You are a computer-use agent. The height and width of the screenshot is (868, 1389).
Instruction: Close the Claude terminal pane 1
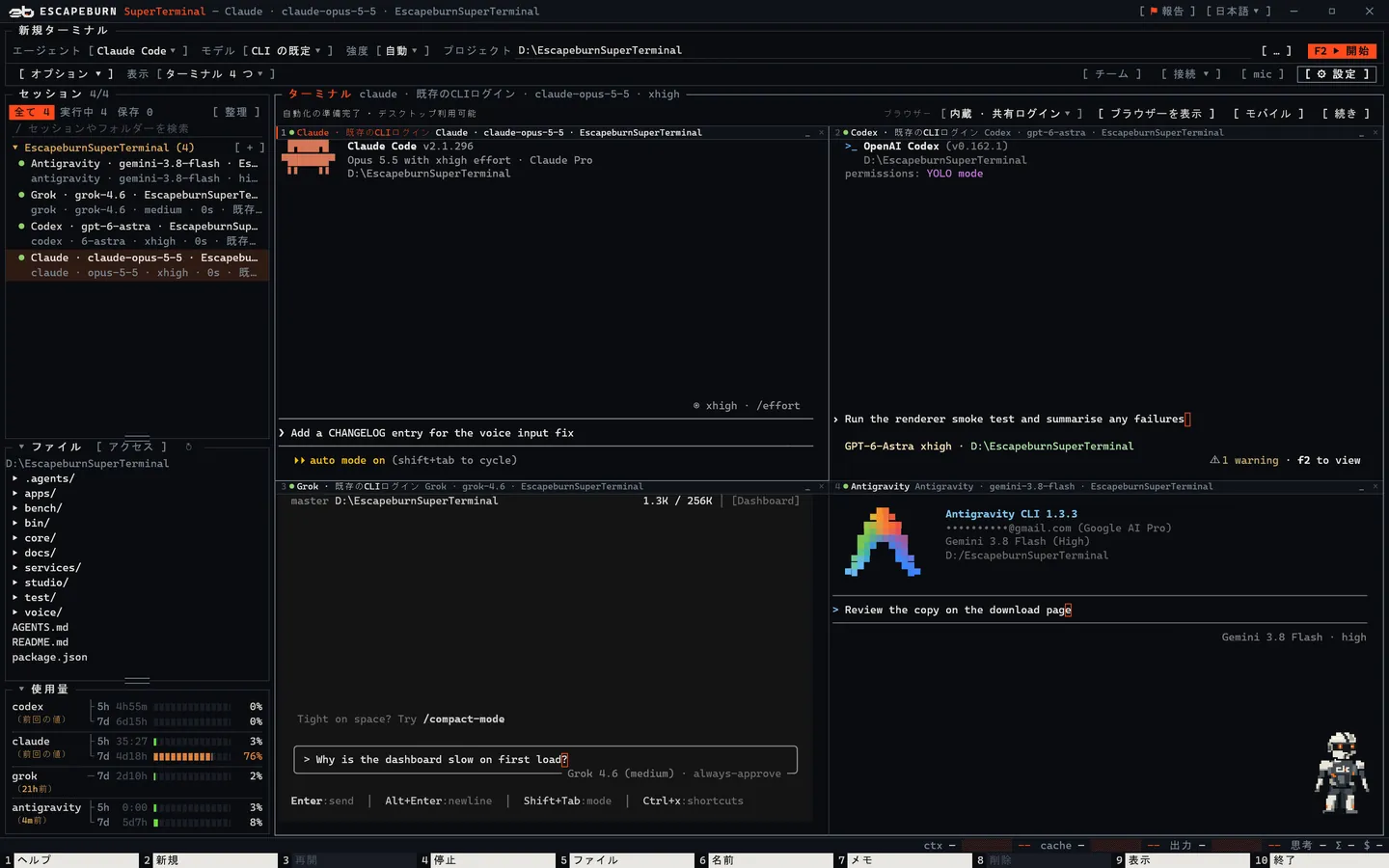(821, 133)
